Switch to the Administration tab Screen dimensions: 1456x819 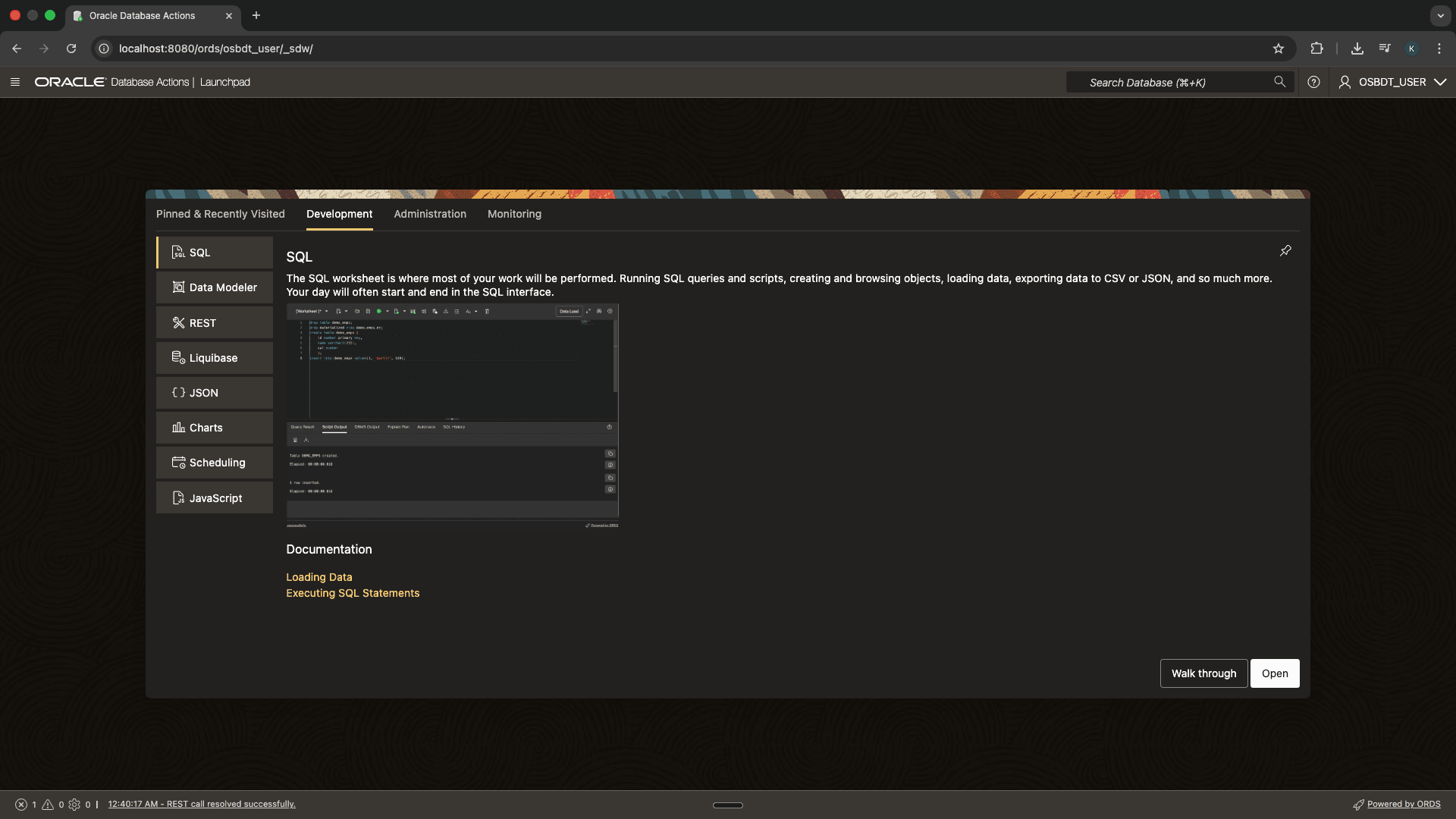(x=430, y=214)
